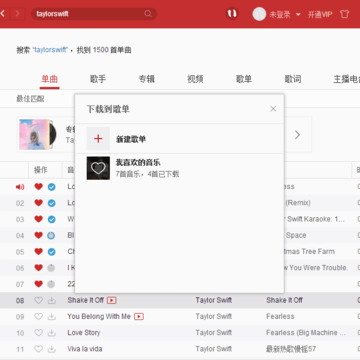Open the listen-to-identify song icon
360x360 pixels.
[x=232, y=14]
